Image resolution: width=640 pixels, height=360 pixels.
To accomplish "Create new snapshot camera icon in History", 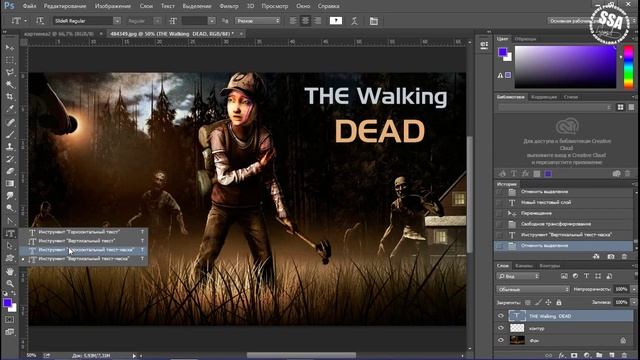I will (x=611, y=256).
